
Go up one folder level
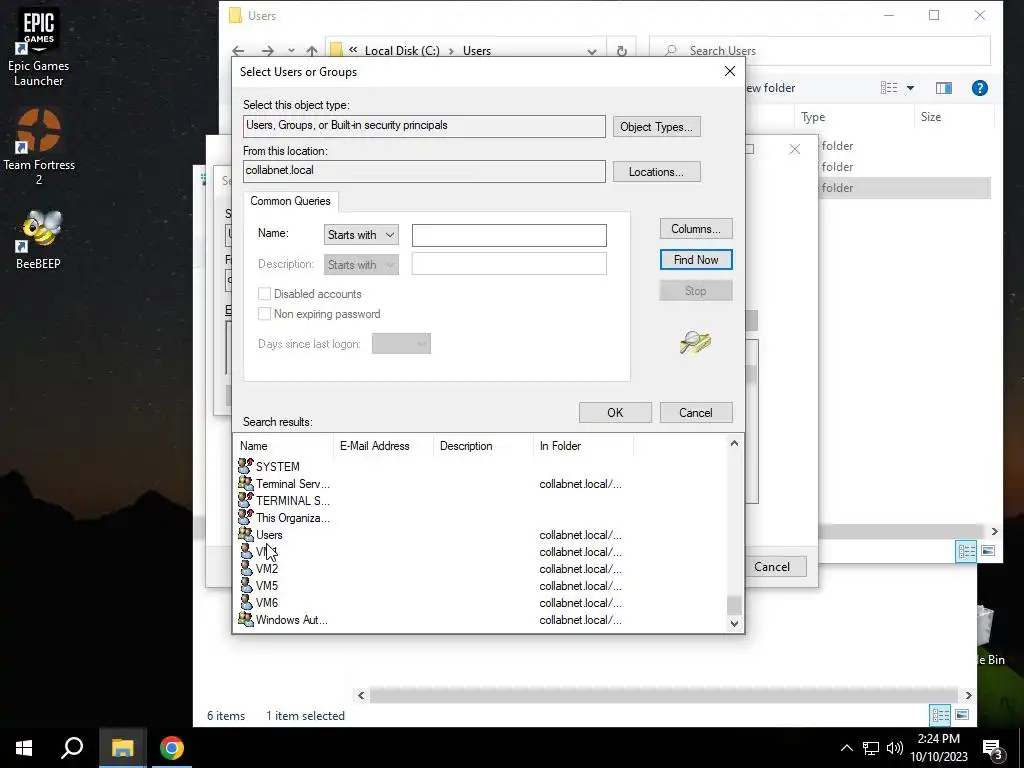[312, 50]
